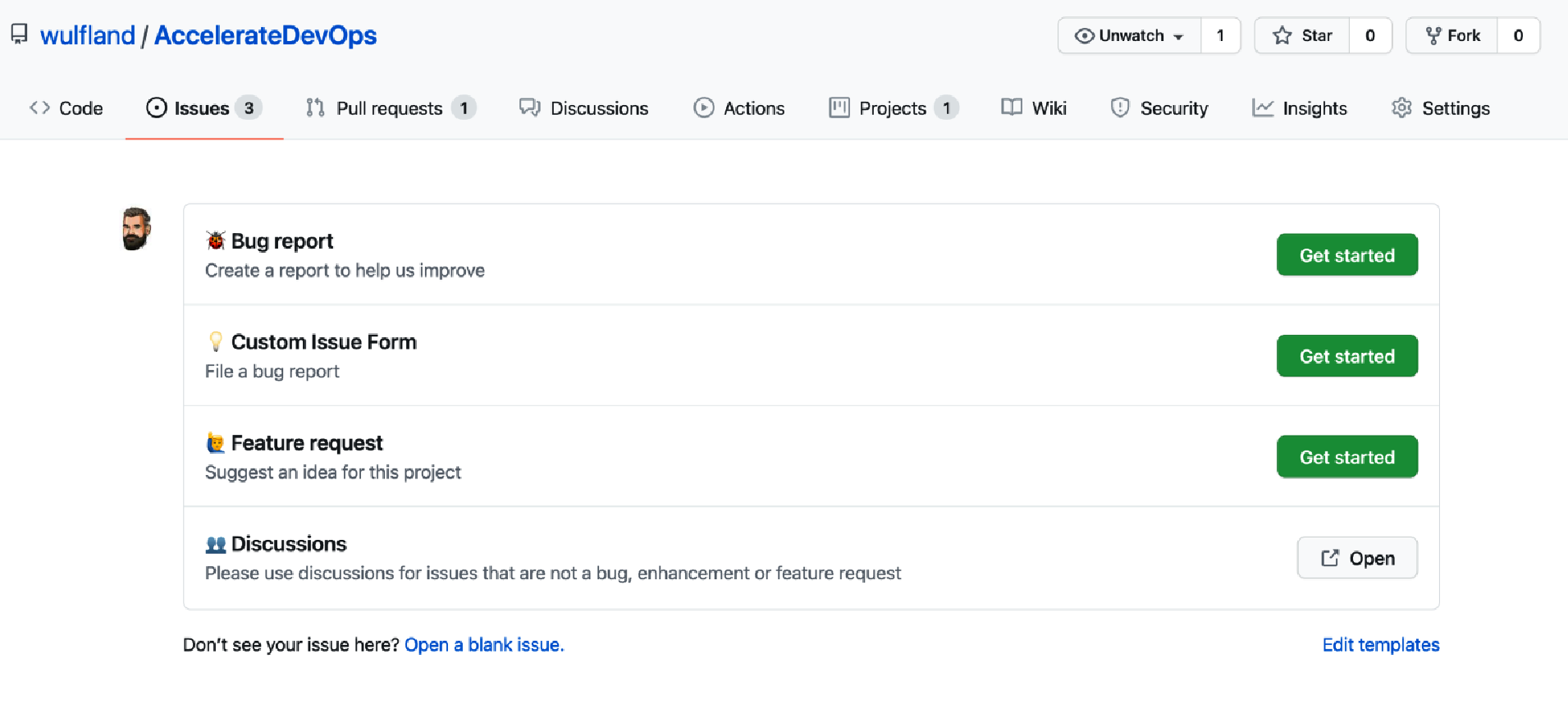Open the AccelerateDevOps repository link
1568x704 pixels.
265,35
